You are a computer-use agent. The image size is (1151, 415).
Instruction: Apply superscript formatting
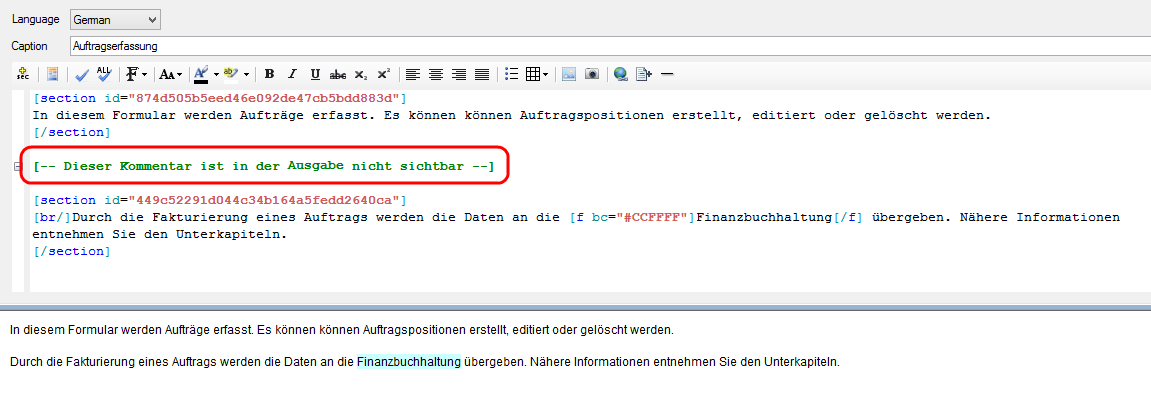coord(384,74)
